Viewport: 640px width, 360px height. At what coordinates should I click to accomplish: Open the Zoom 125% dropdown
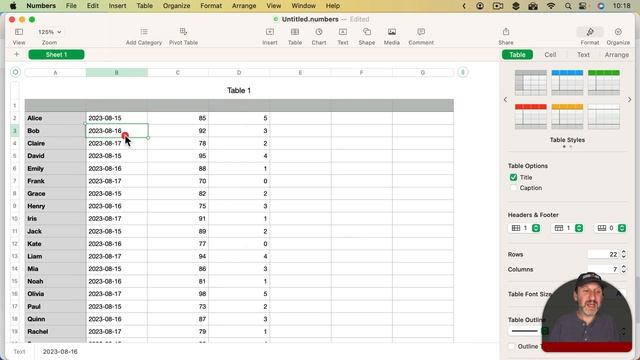(49, 32)
